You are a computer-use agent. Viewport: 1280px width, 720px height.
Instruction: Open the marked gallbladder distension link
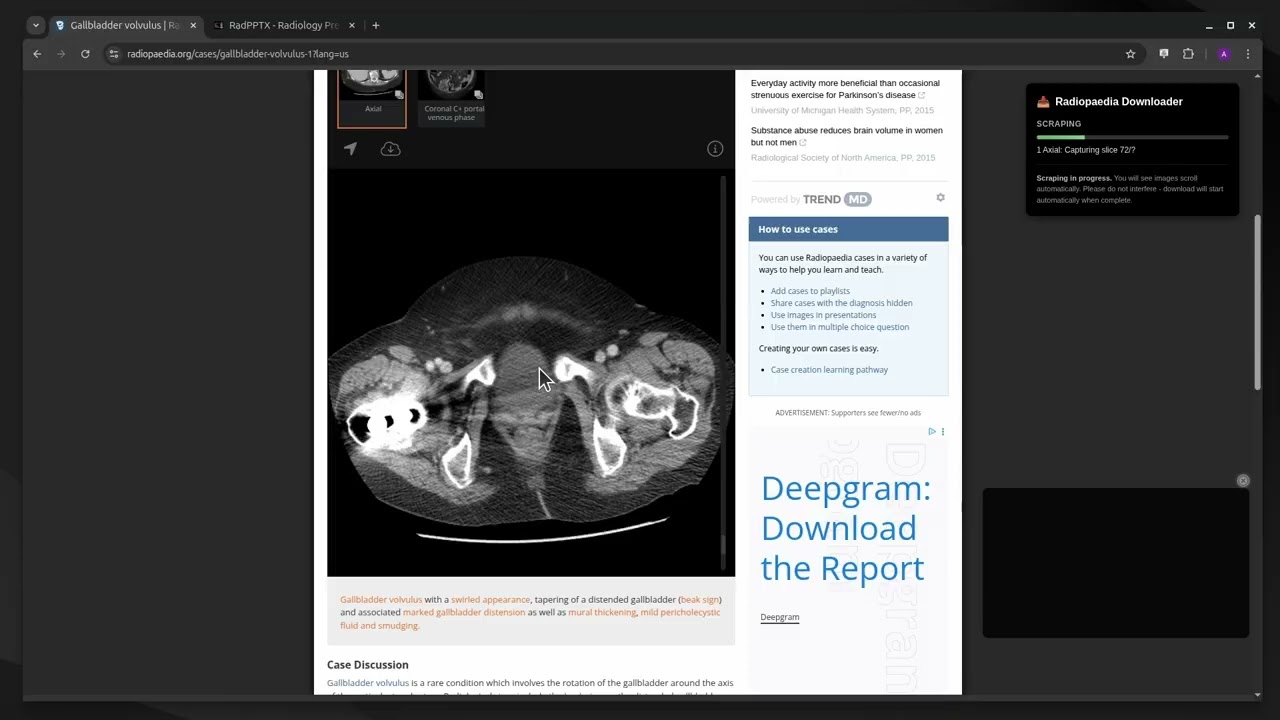click(x=464, y=613)
